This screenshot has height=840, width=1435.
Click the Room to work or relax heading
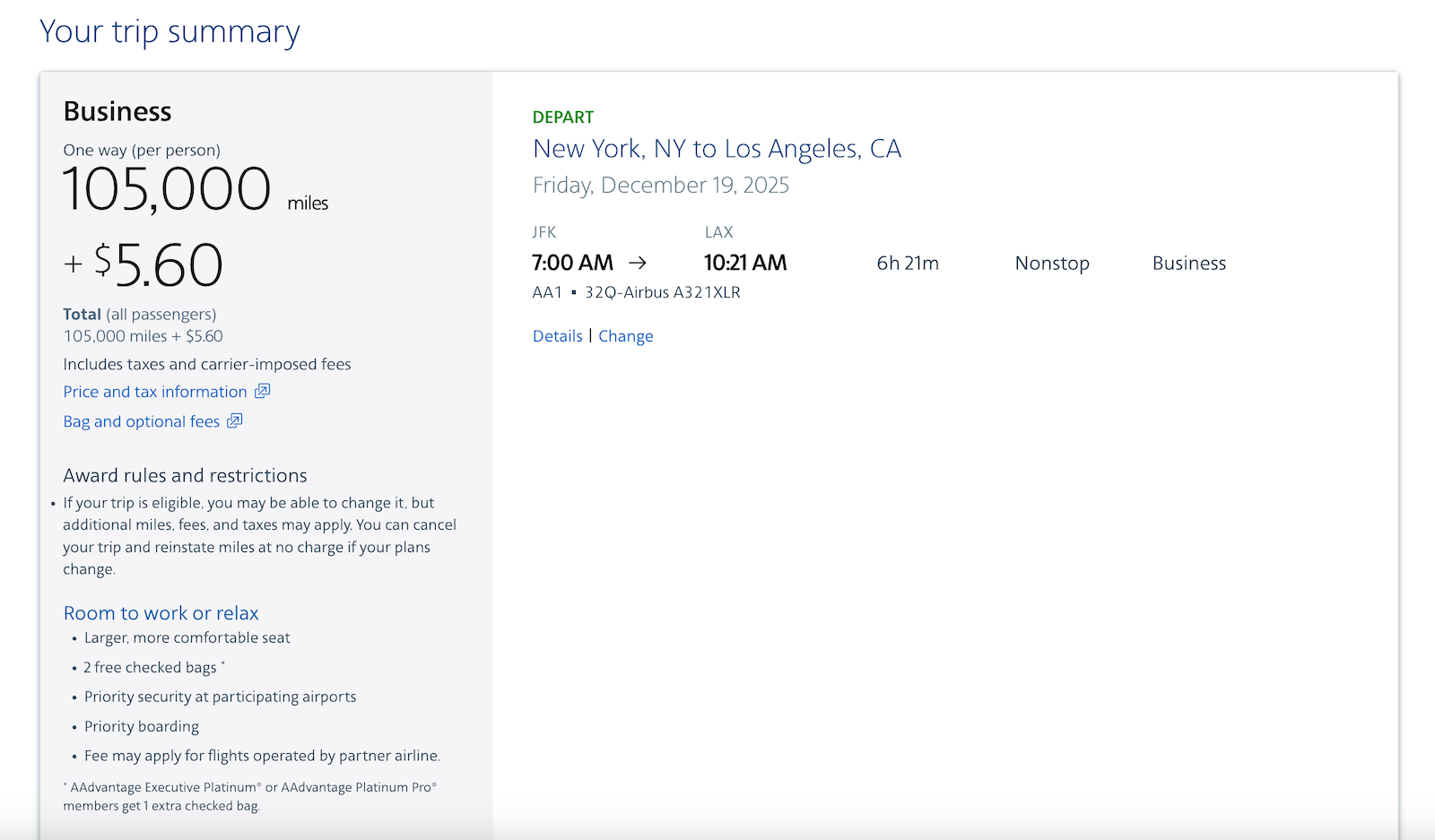(161, 613)
